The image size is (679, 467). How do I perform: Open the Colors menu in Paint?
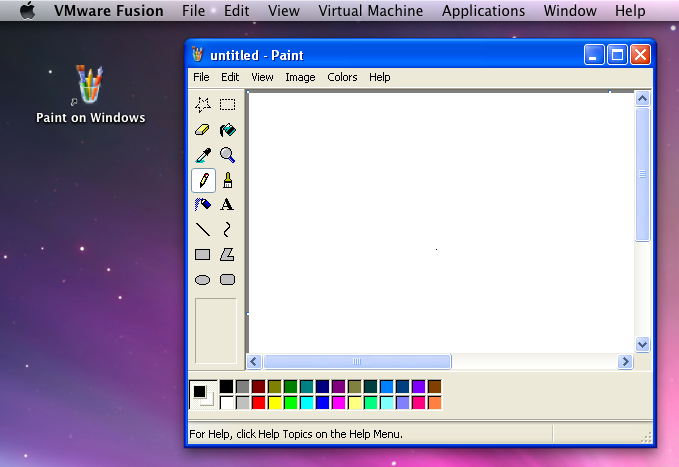tap(342, 77)
